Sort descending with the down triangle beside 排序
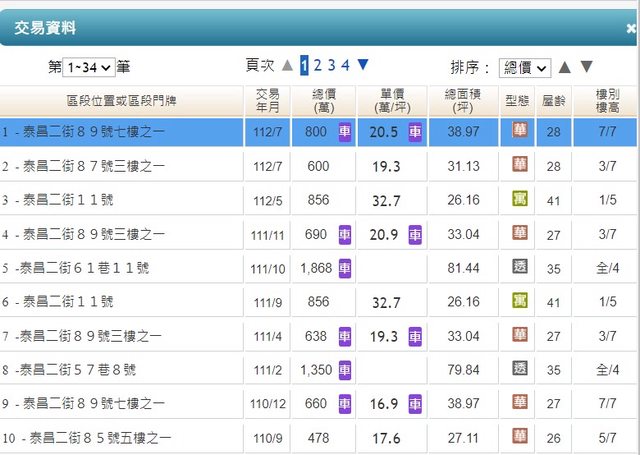 coord(587,67)
